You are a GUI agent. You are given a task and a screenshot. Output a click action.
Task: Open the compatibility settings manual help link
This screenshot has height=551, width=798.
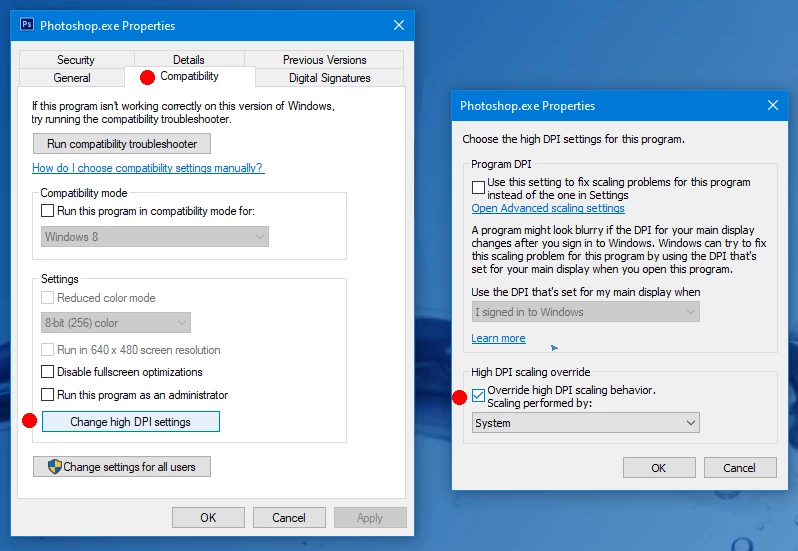[x=148, y=168]
